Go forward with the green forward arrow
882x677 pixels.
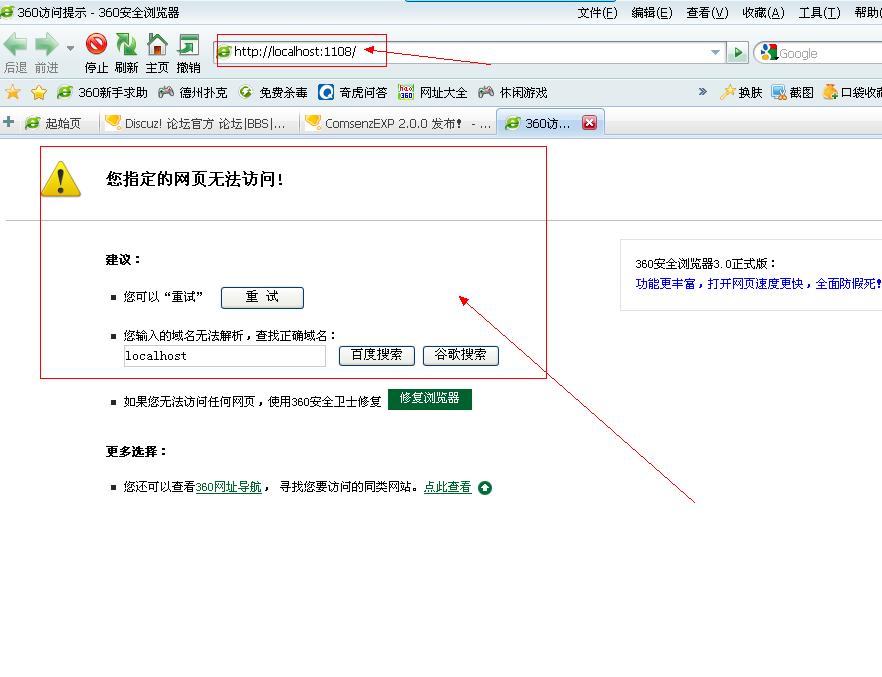click(46, 44)
